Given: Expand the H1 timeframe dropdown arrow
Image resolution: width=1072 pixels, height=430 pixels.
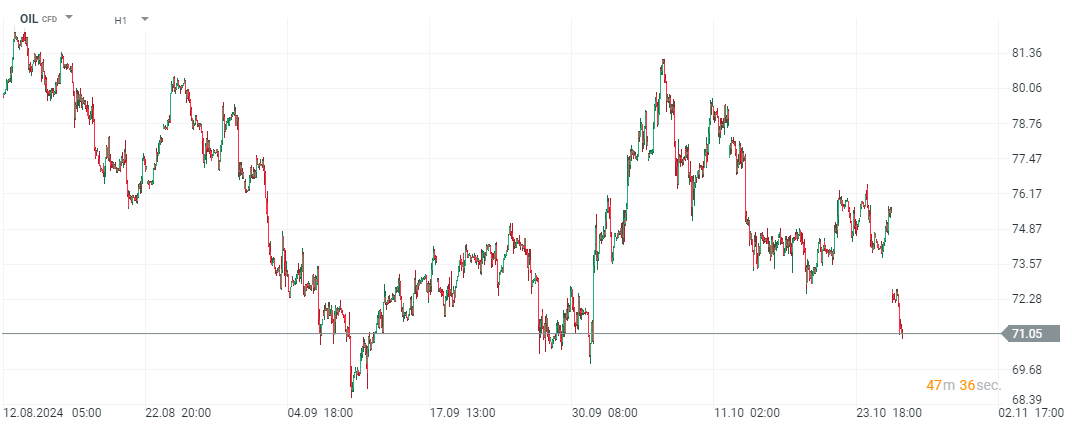Looking at the screenshot, I should (144, 19).
